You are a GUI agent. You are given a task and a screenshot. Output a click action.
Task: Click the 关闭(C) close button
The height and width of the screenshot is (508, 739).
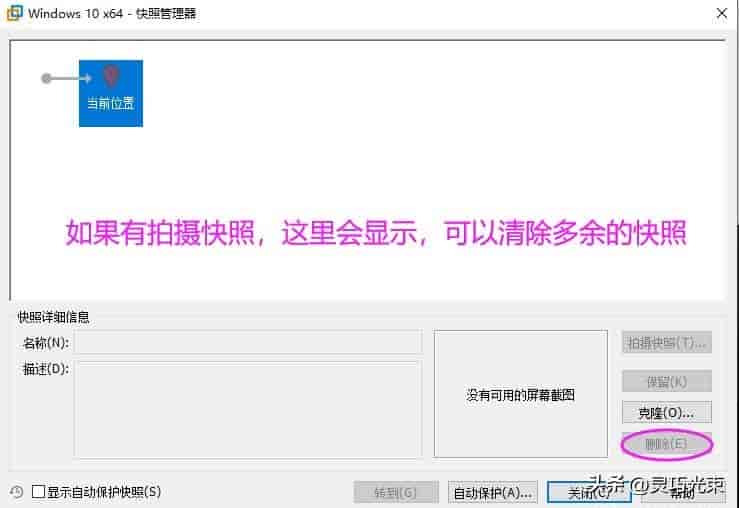(589, 492)
